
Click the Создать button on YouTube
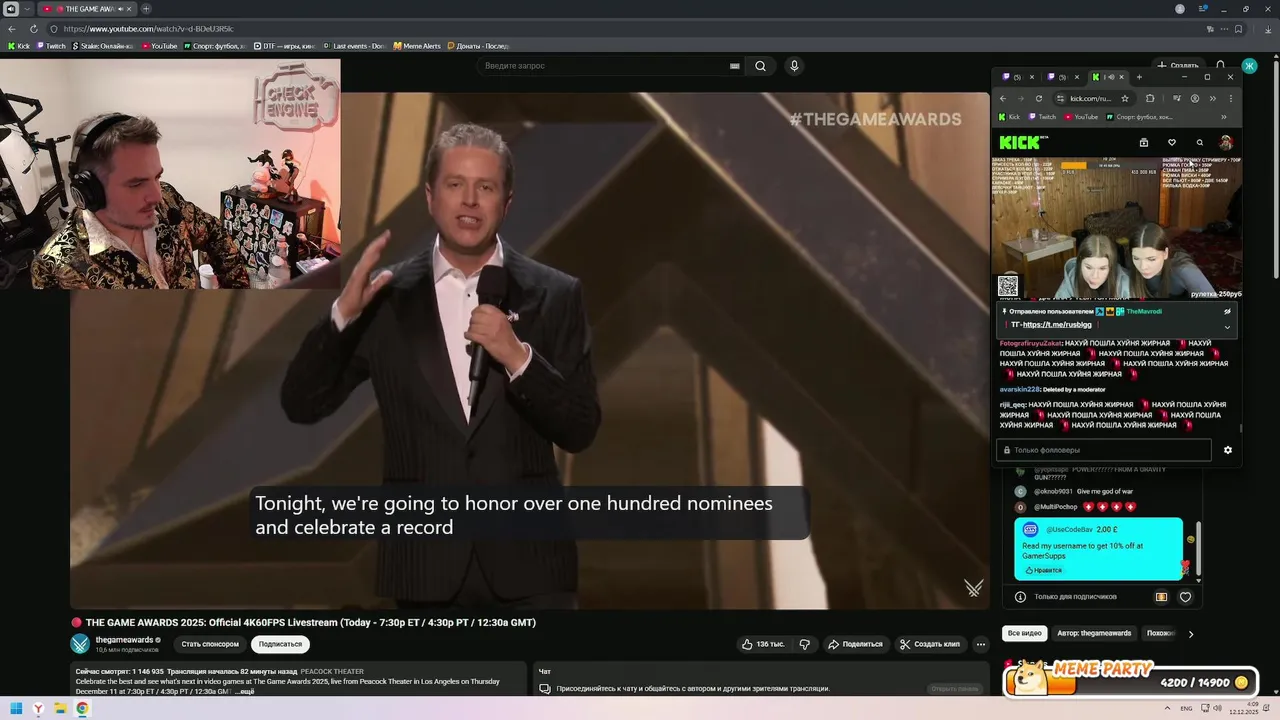[x=1177, y=65]
